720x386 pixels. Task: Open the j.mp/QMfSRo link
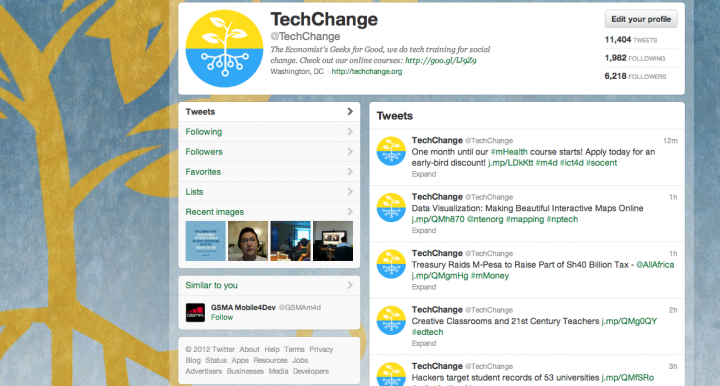628,377
